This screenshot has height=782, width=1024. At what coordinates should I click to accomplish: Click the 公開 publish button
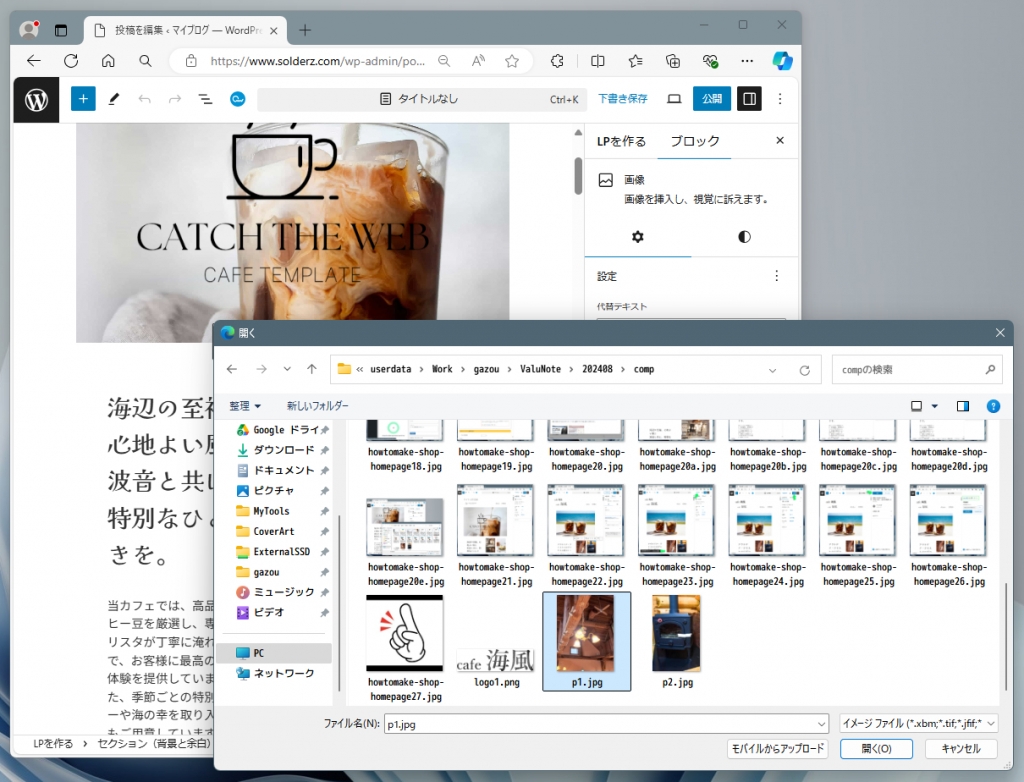(x=712, y=99)
